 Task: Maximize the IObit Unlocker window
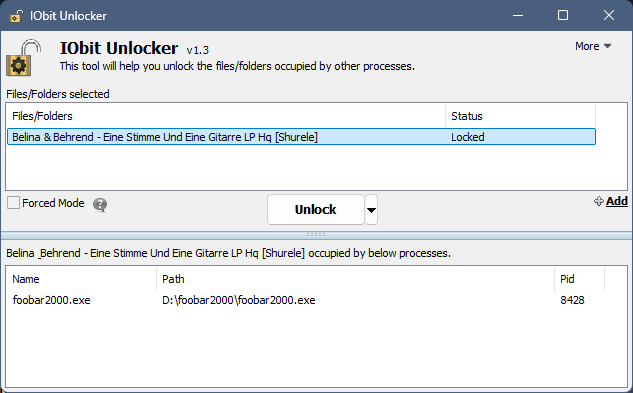point(563,16)
